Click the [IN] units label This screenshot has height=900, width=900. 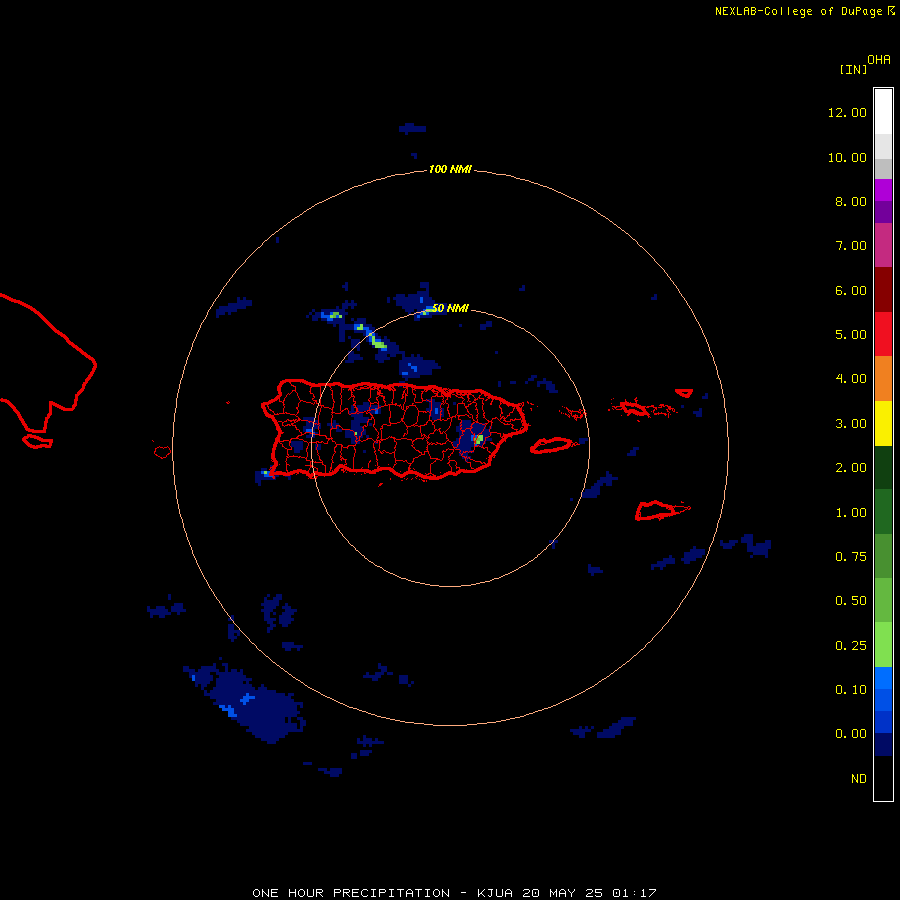click(854, 69)
